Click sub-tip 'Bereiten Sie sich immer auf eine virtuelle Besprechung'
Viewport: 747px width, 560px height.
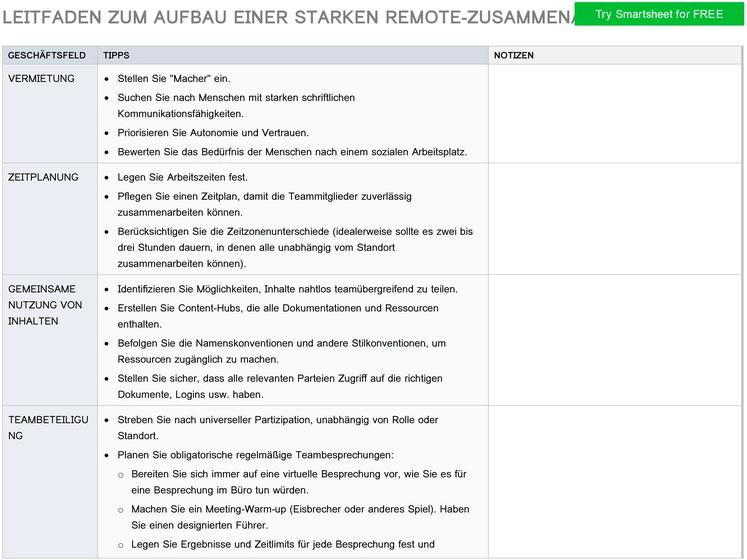click(x=299, y=482)
